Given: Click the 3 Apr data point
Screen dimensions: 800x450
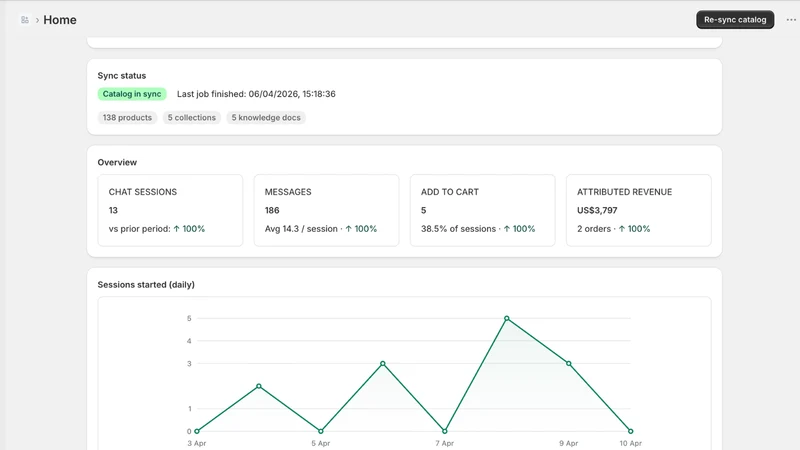Looking at the screenshot, I should [197, 431].
